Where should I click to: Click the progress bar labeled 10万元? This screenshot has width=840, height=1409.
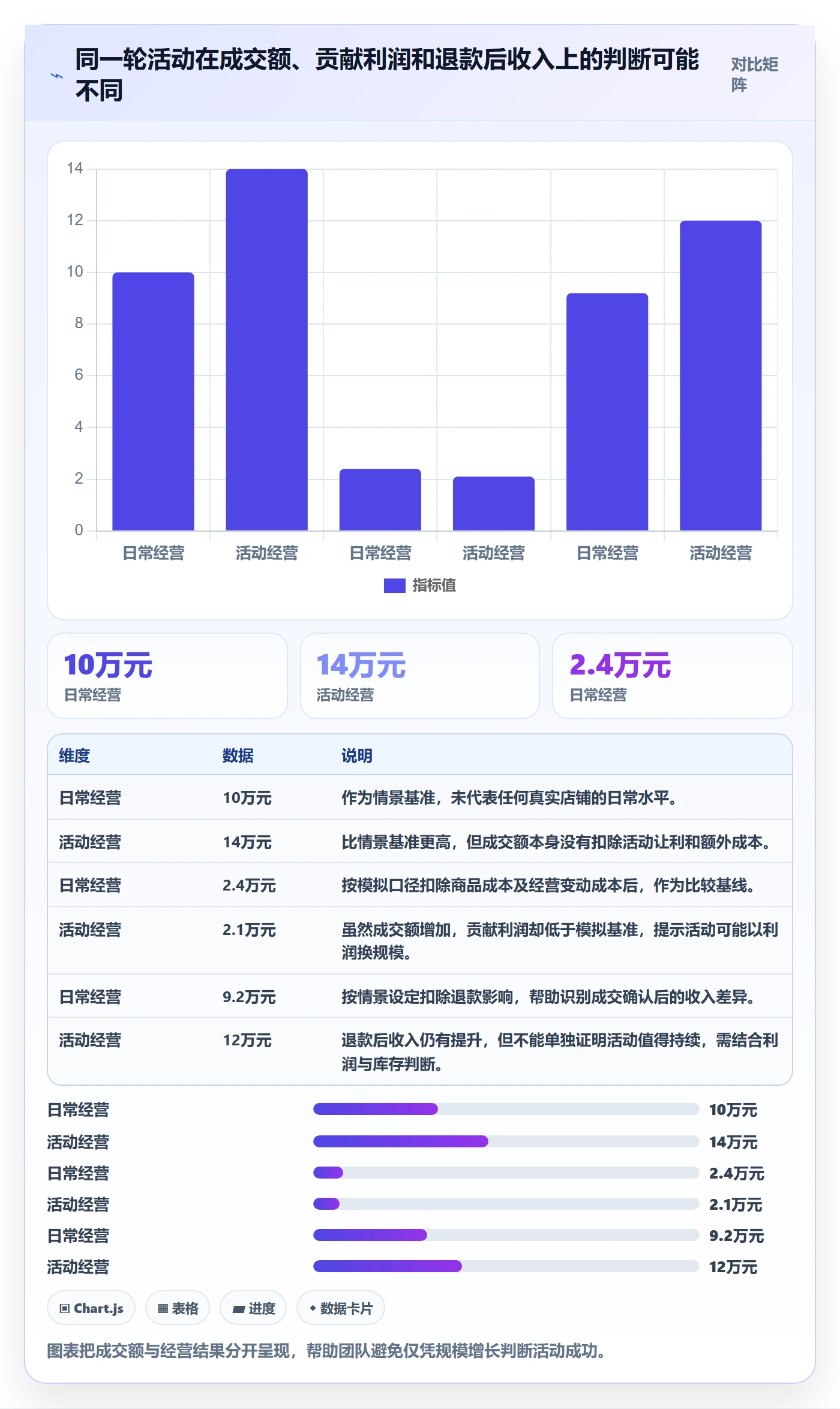(x=506, y=1109)
